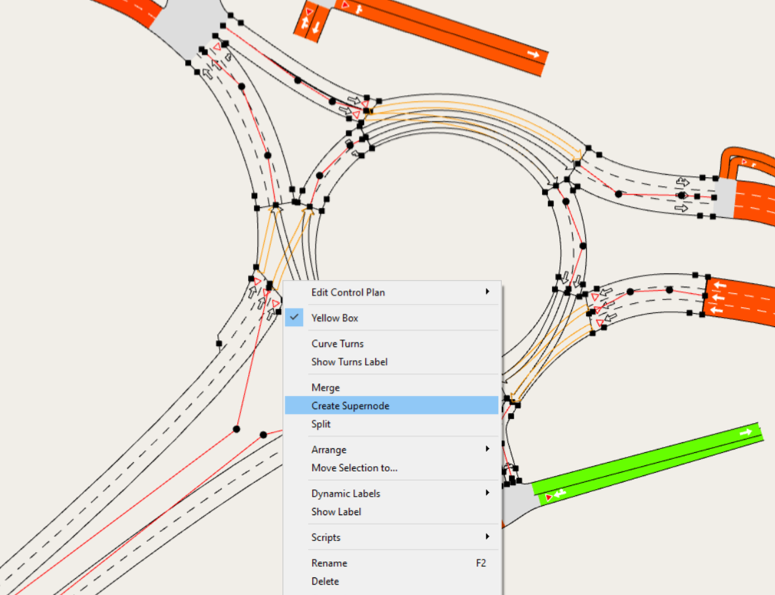Click Move Selection to...
Screen dimensions: 775x595
tap(391, 468)
